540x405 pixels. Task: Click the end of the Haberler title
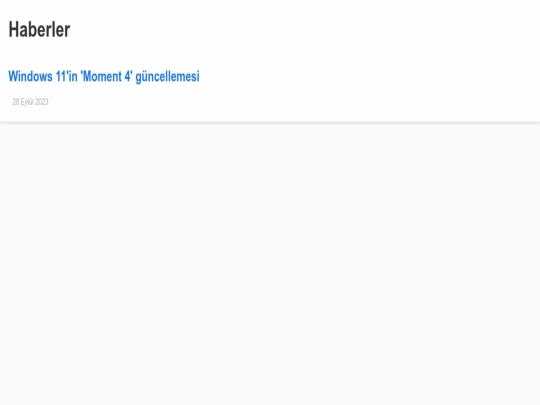[x=68, y=30]
